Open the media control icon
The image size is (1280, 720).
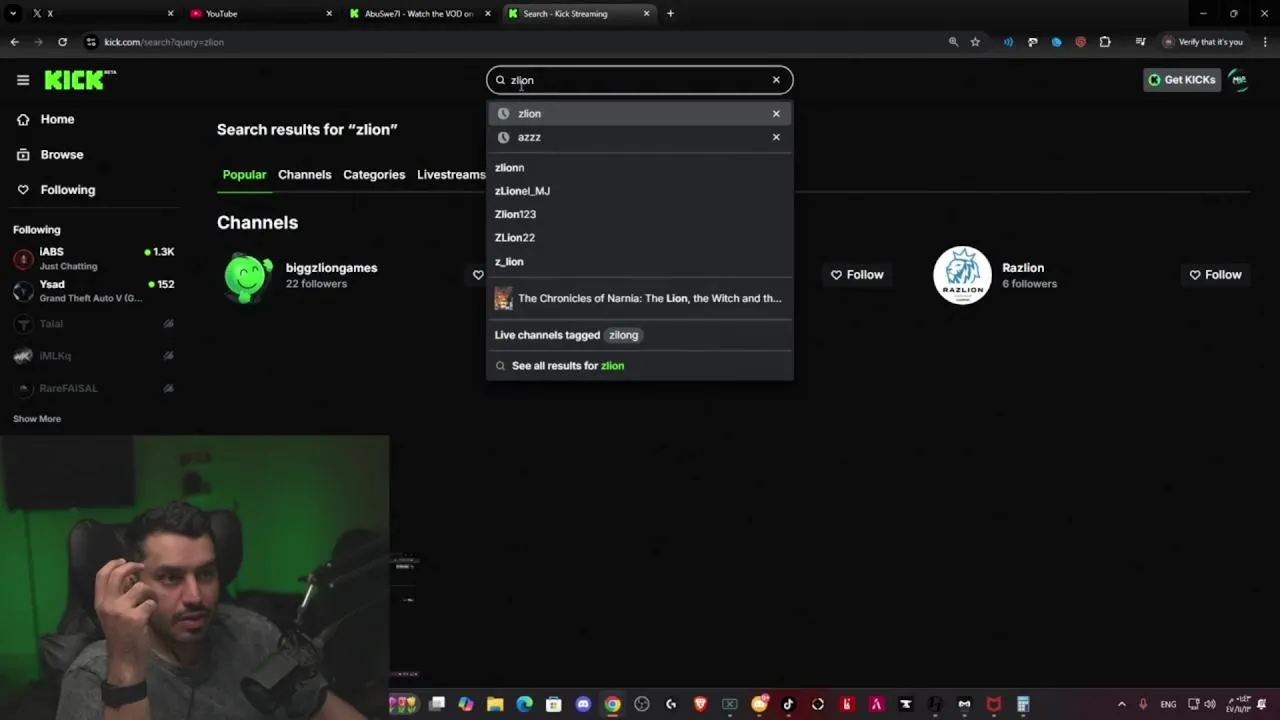point(1140,42)
